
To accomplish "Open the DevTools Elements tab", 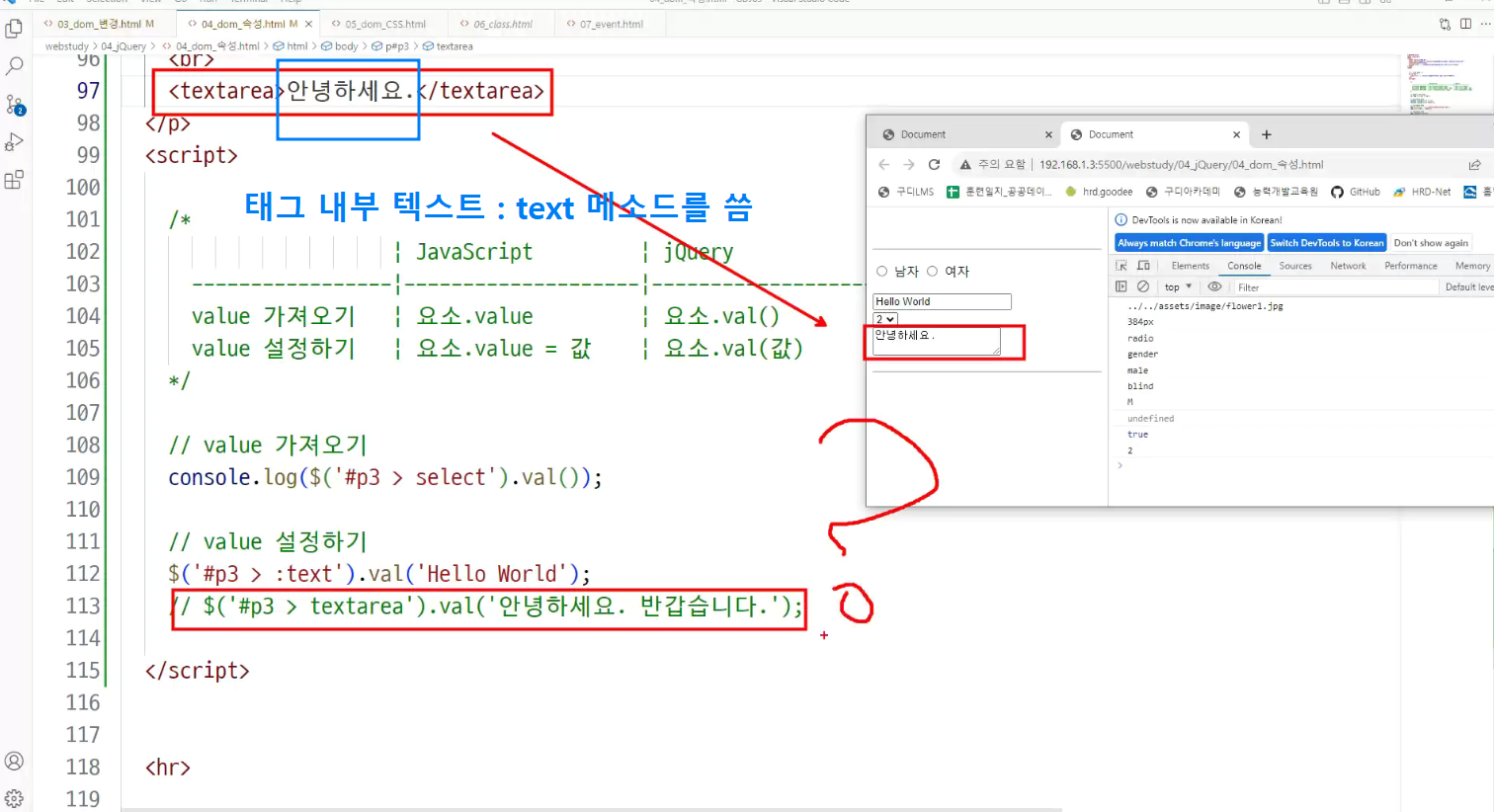I will pos(1190,266).
